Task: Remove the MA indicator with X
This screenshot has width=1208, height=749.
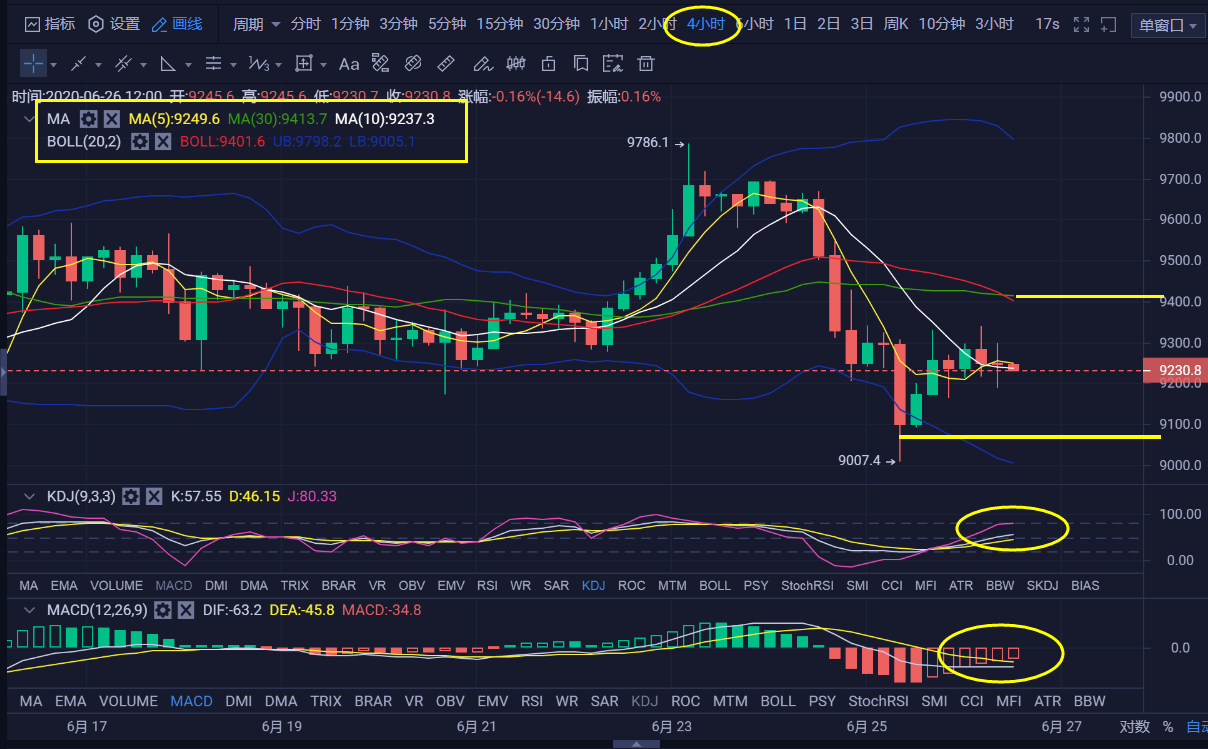Action: [112, 118]
